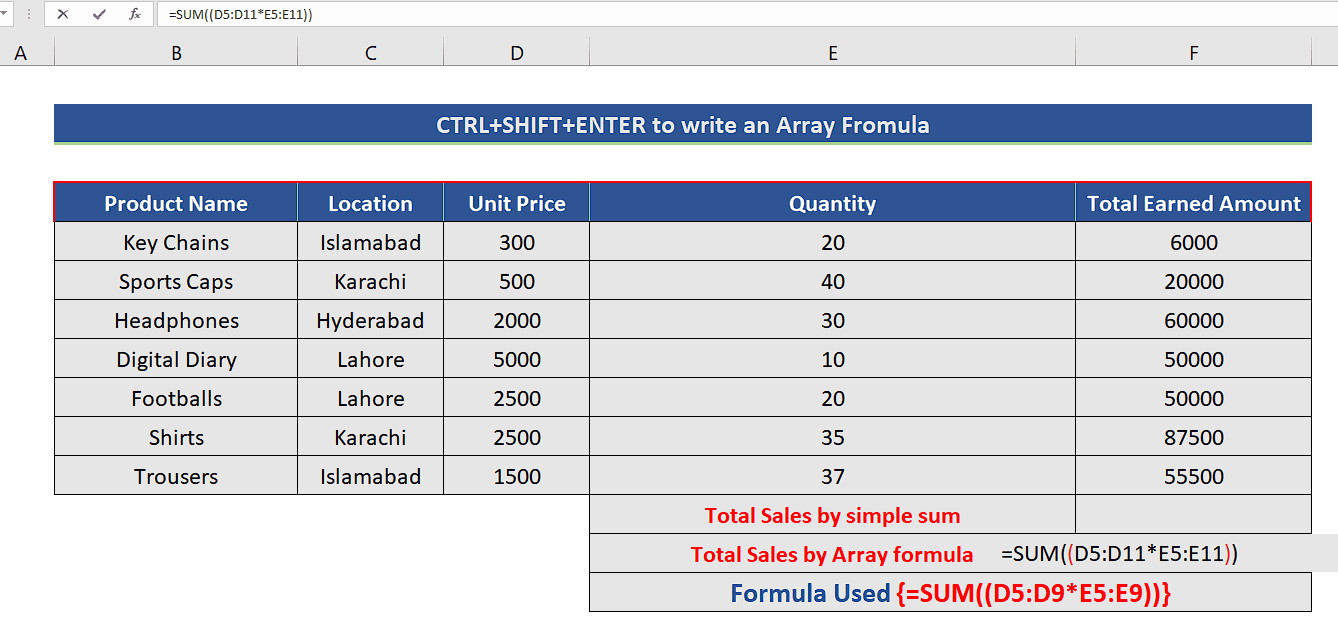The image size is (1338, 629).
Task: Click the CTRL+SHIFT+ENTER title banner cell
Action: click(682, 124)
